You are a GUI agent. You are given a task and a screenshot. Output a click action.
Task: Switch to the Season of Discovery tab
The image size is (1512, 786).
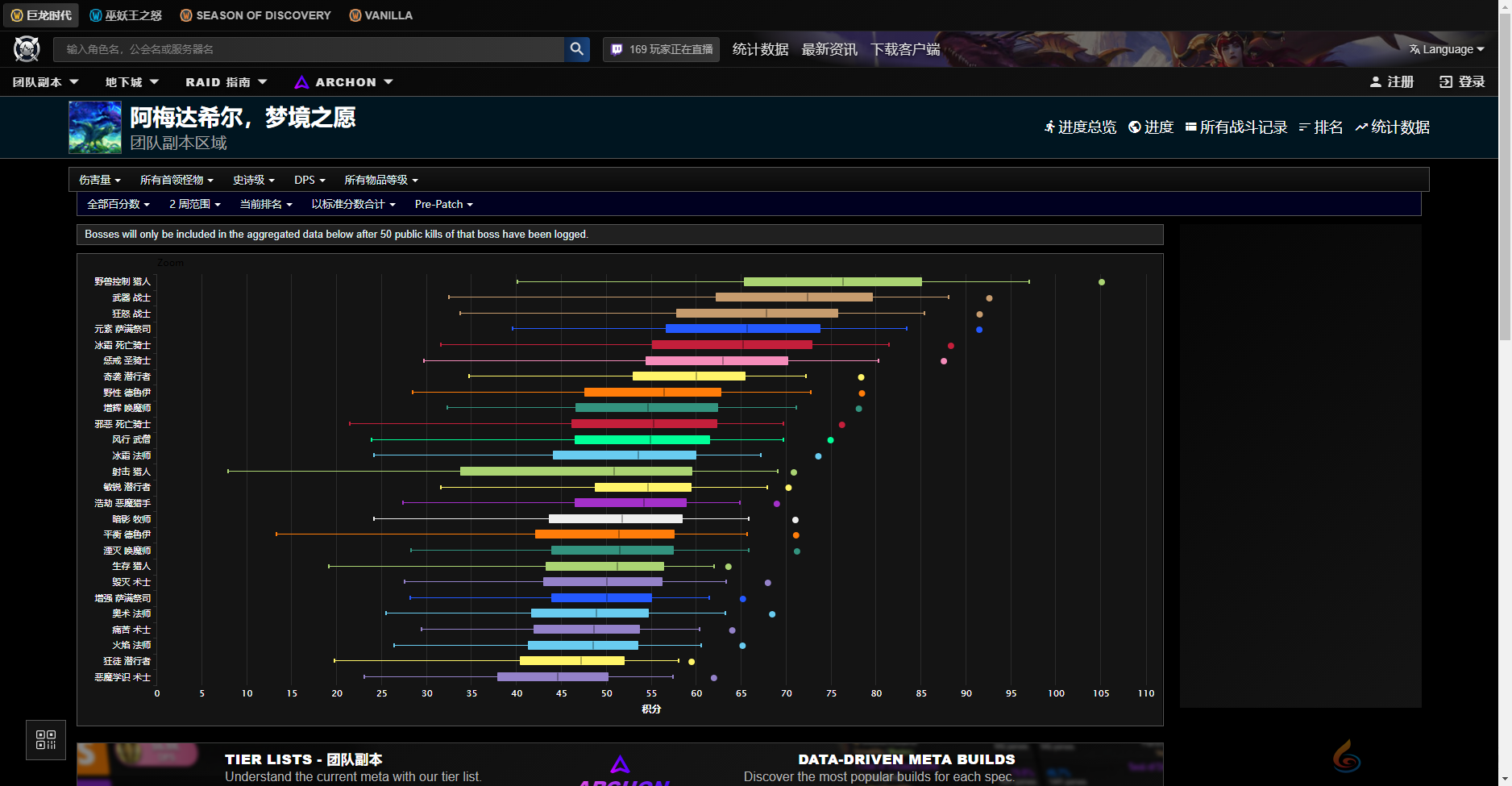255,15
